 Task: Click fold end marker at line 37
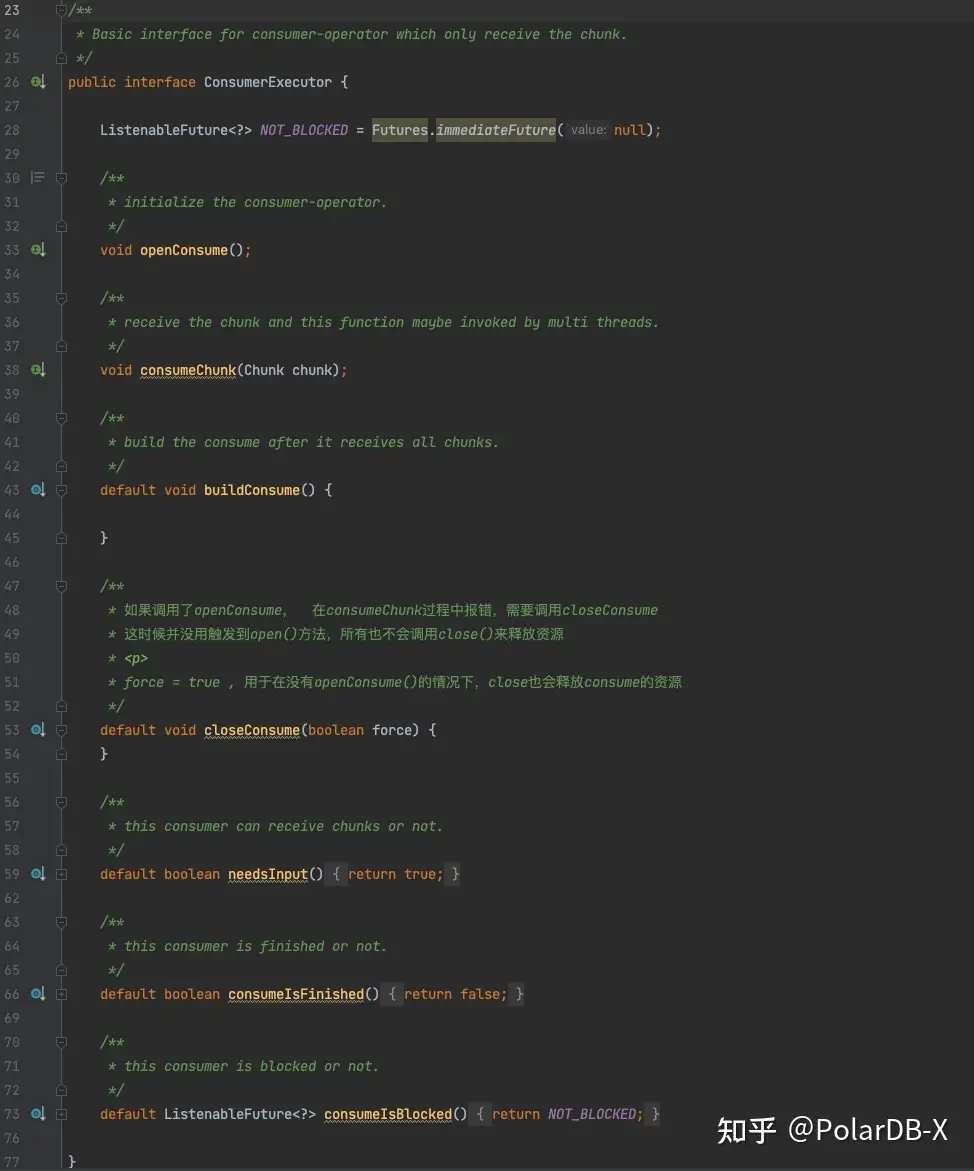point(62,346)
